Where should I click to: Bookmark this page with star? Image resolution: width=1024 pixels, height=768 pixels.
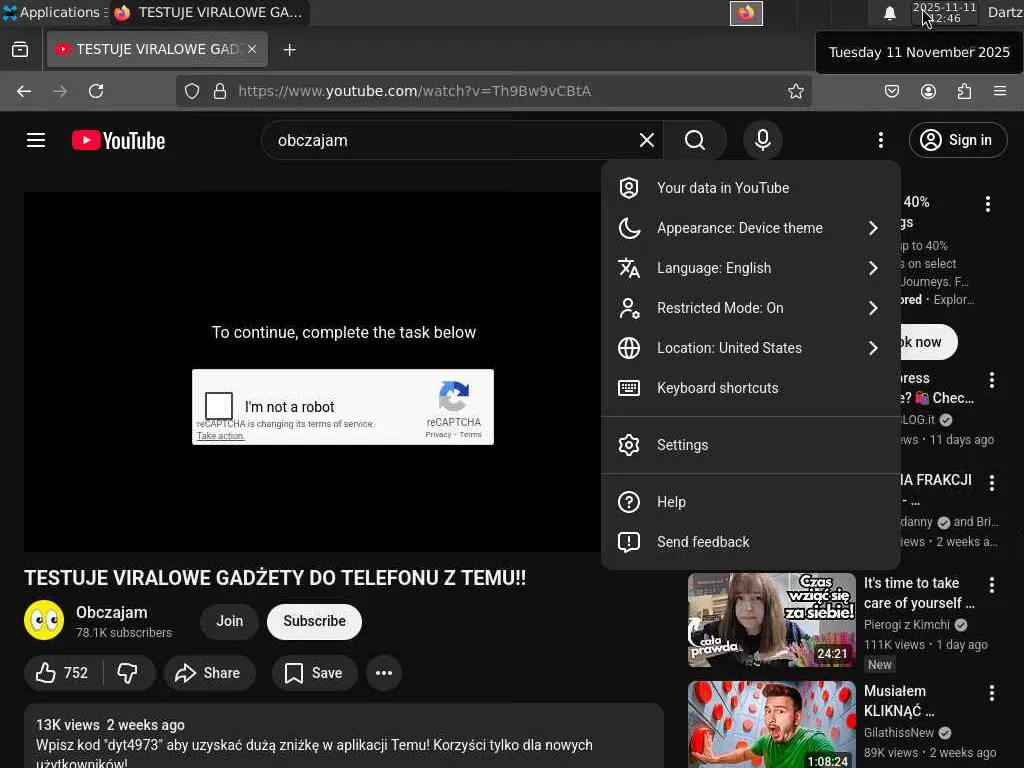click(795, 91)
